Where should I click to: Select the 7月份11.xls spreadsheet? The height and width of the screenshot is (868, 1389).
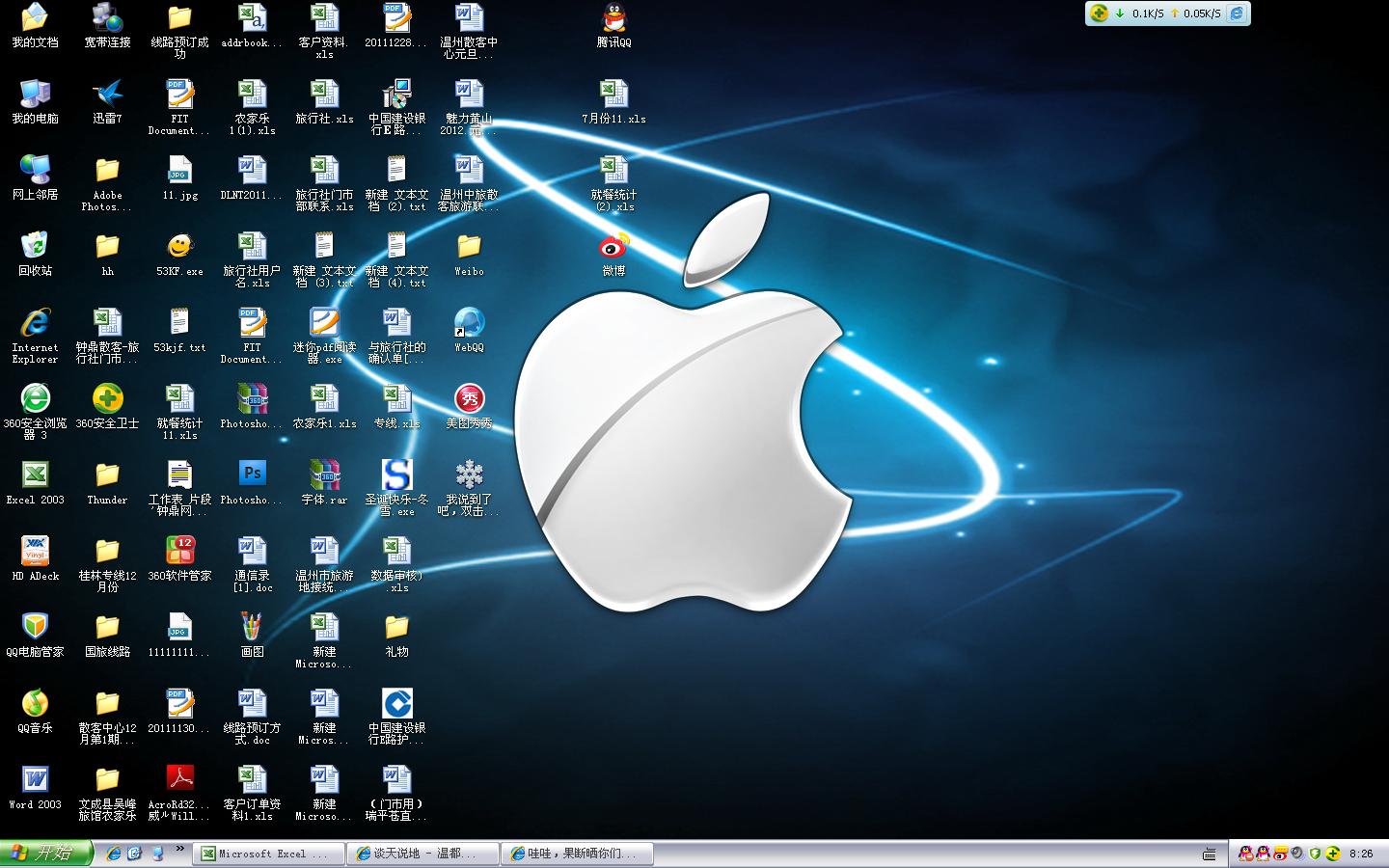pos(613,102)
